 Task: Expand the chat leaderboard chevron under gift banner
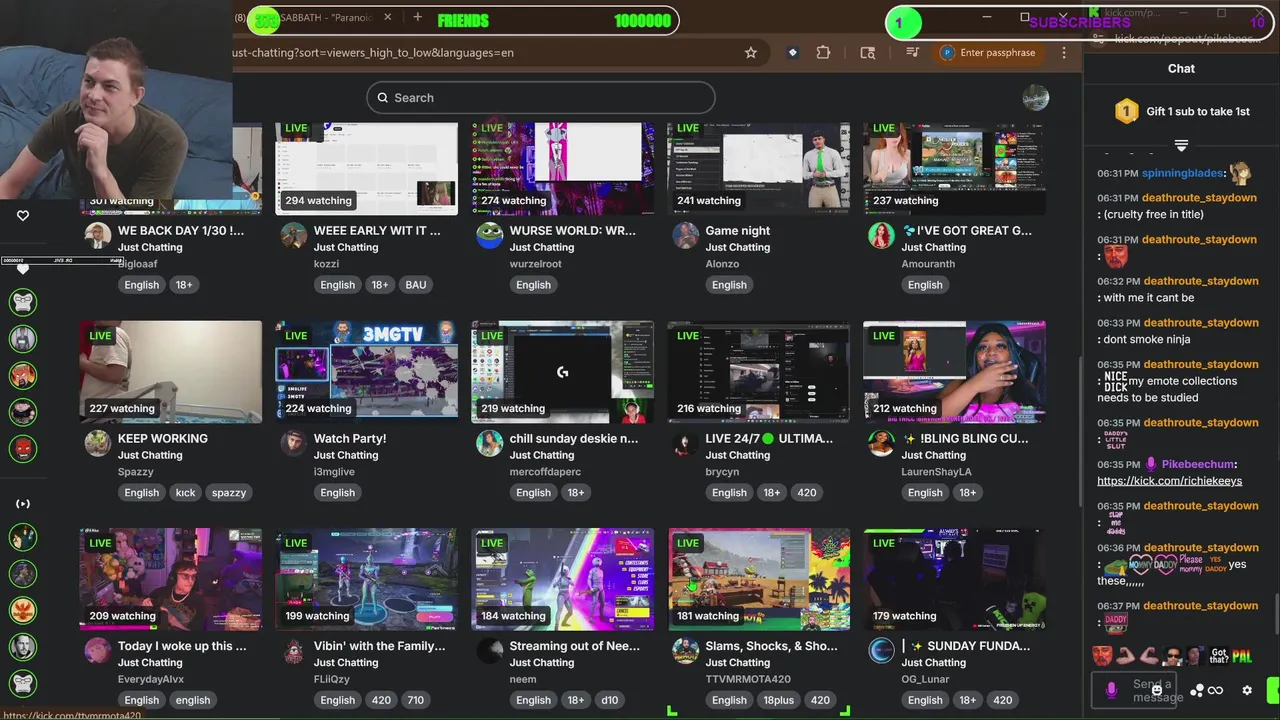pyautogui.click(x=1181, y=145)
